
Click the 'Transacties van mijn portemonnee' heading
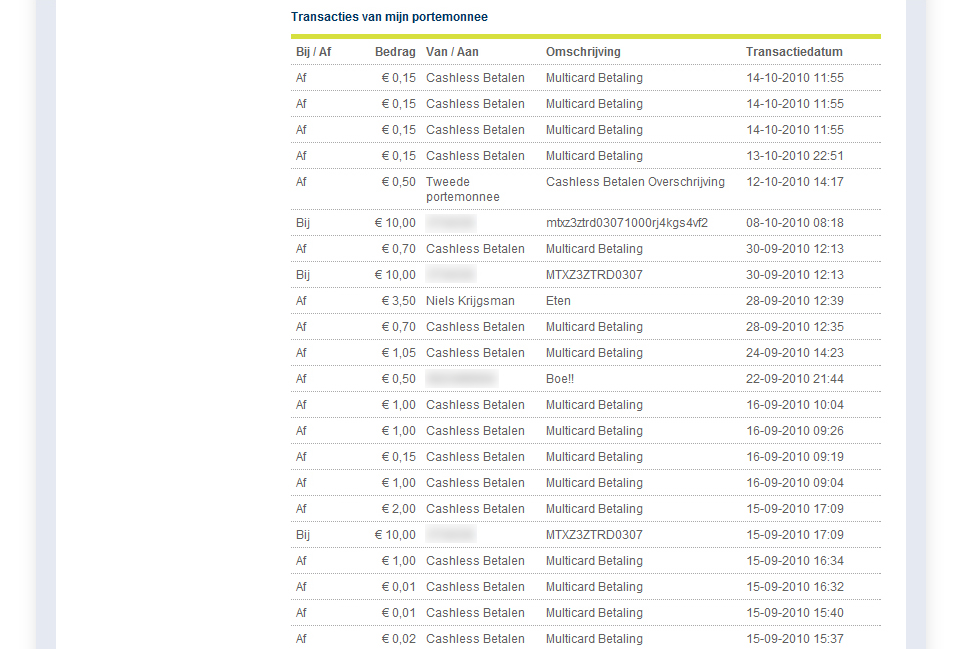click(x=389, y=17)
